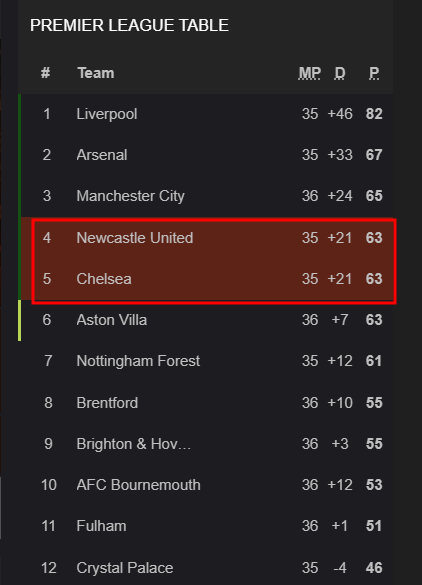Open Fulham team link
This screenshot has width=422, height=585.
coord(101,526)
